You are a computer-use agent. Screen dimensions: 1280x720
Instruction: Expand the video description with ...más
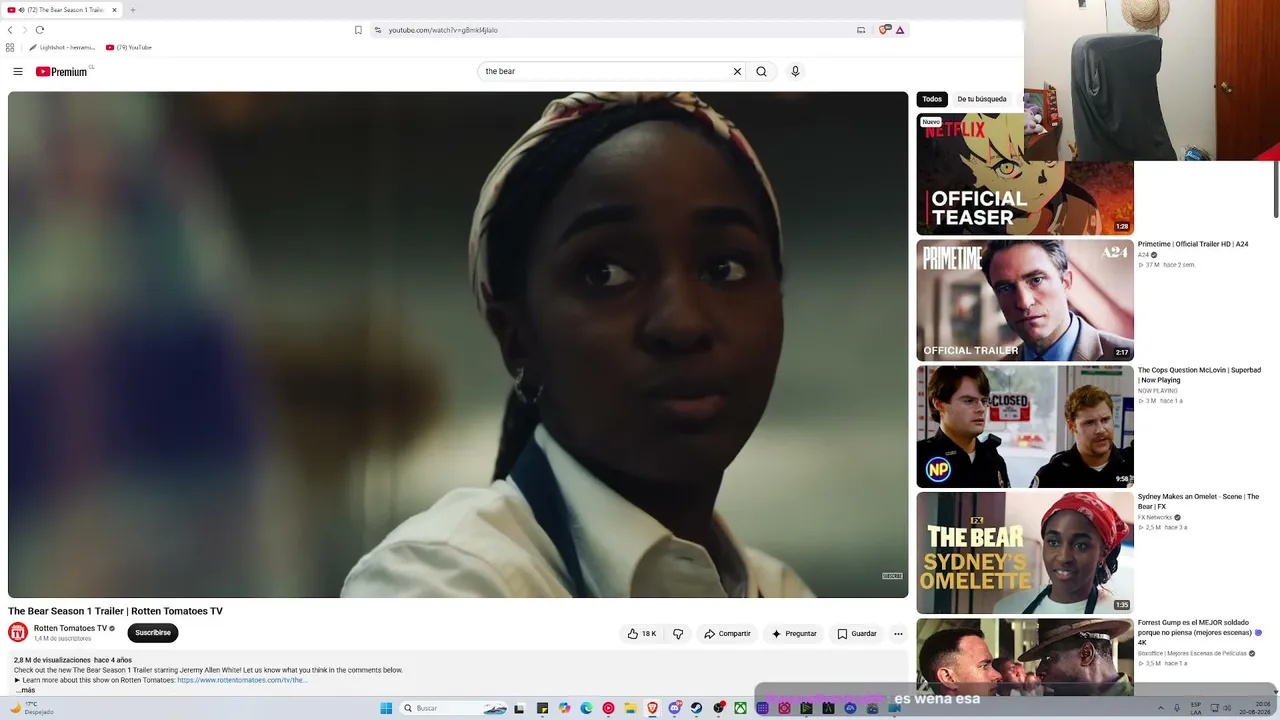coord(25,690)
